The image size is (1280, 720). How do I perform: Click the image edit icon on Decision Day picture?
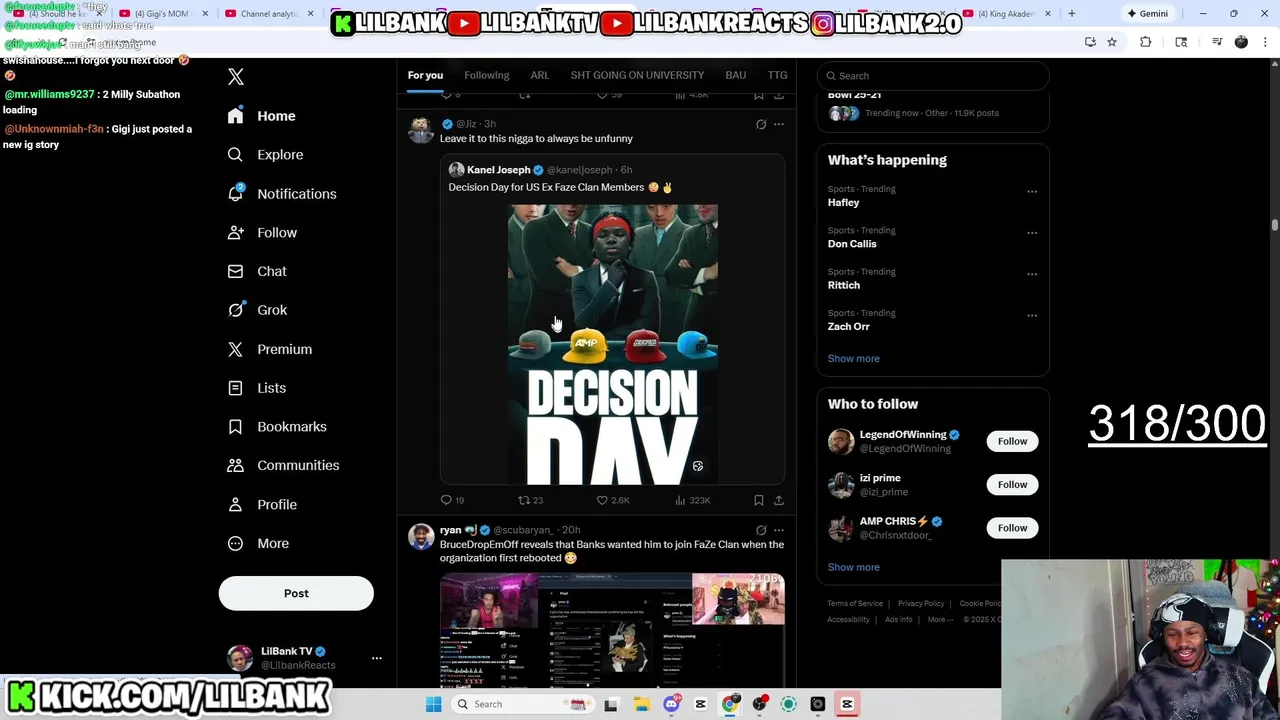tap(698, 466)
